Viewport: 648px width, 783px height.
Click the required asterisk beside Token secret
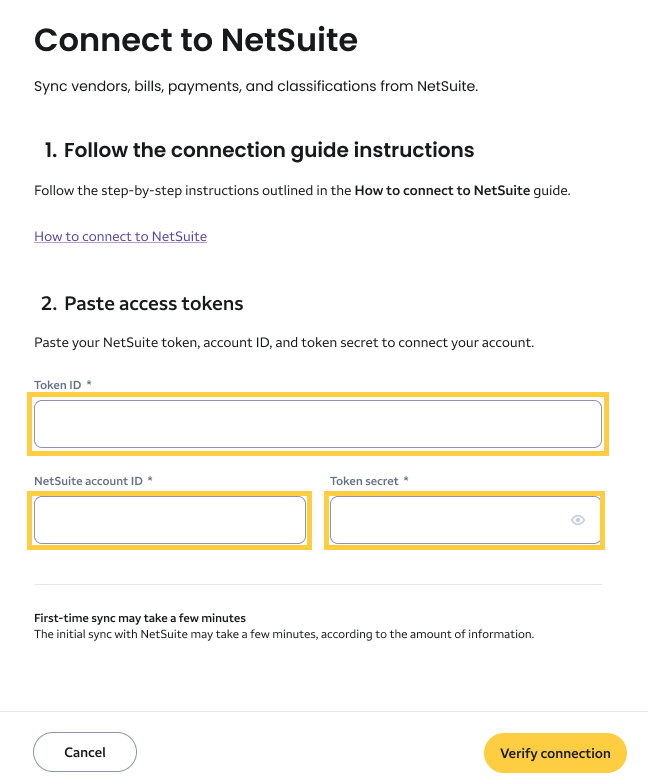pos(406,481)
